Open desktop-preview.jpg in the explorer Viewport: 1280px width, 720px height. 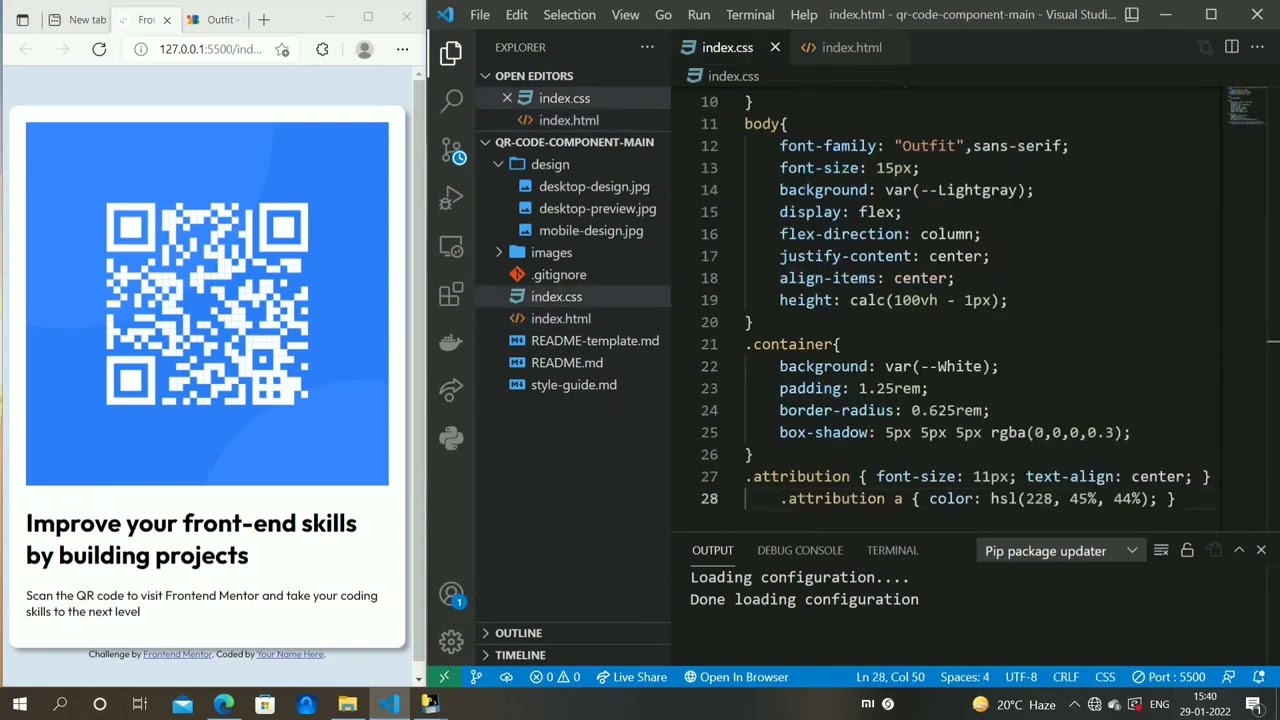click(597, 208)
